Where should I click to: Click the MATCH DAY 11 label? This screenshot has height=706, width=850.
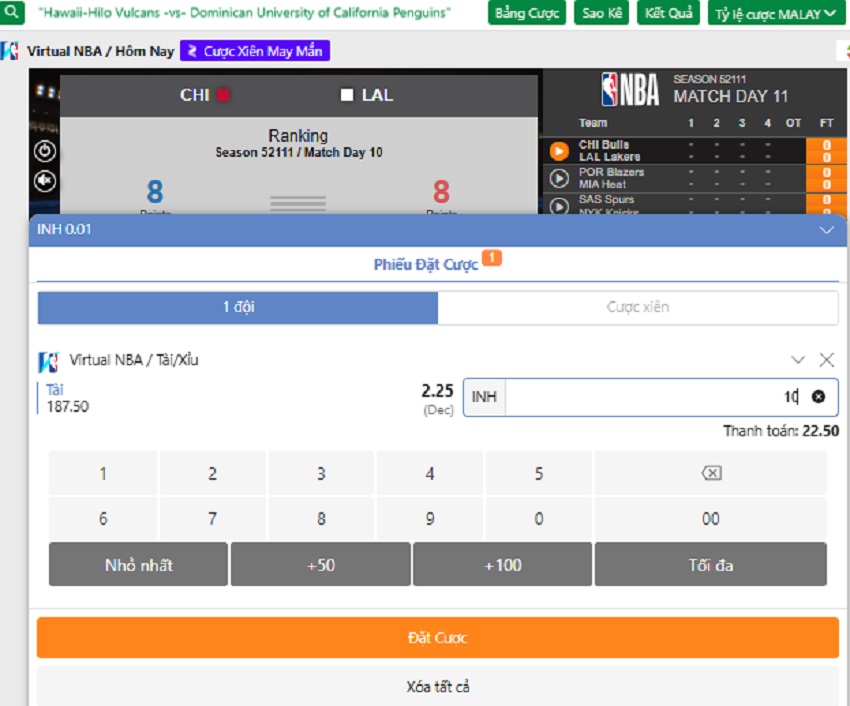pos(730,97)
